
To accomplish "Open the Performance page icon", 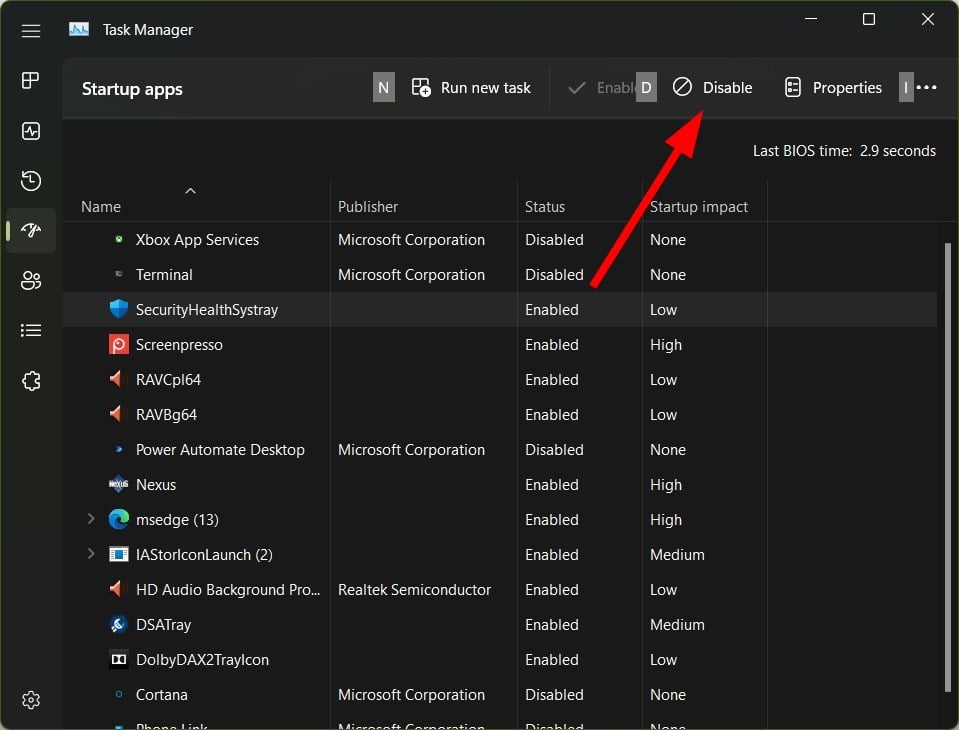I will [31, 131].
